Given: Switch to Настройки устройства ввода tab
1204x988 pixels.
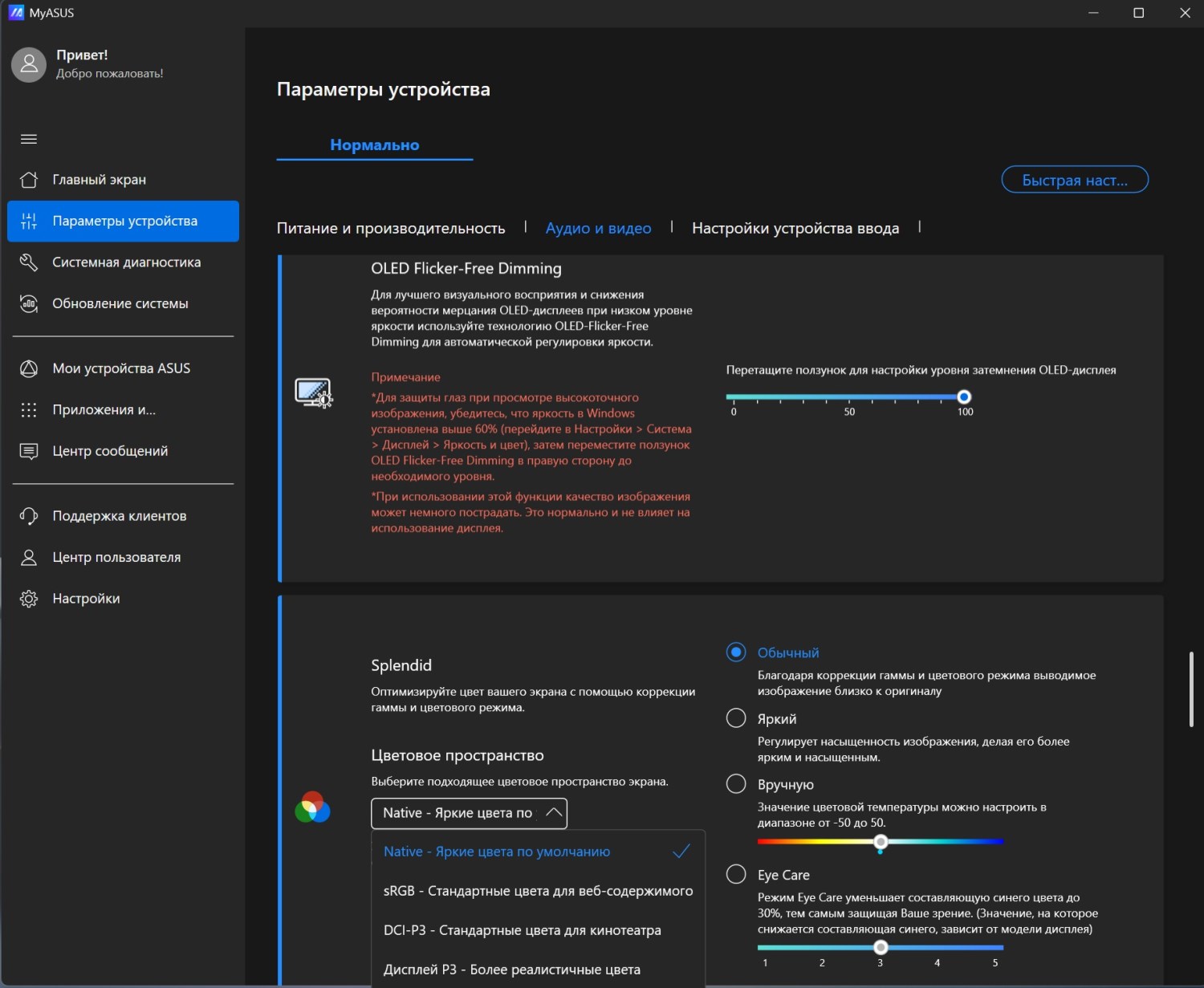Looking at the screenshot, I should coord(795,229).
